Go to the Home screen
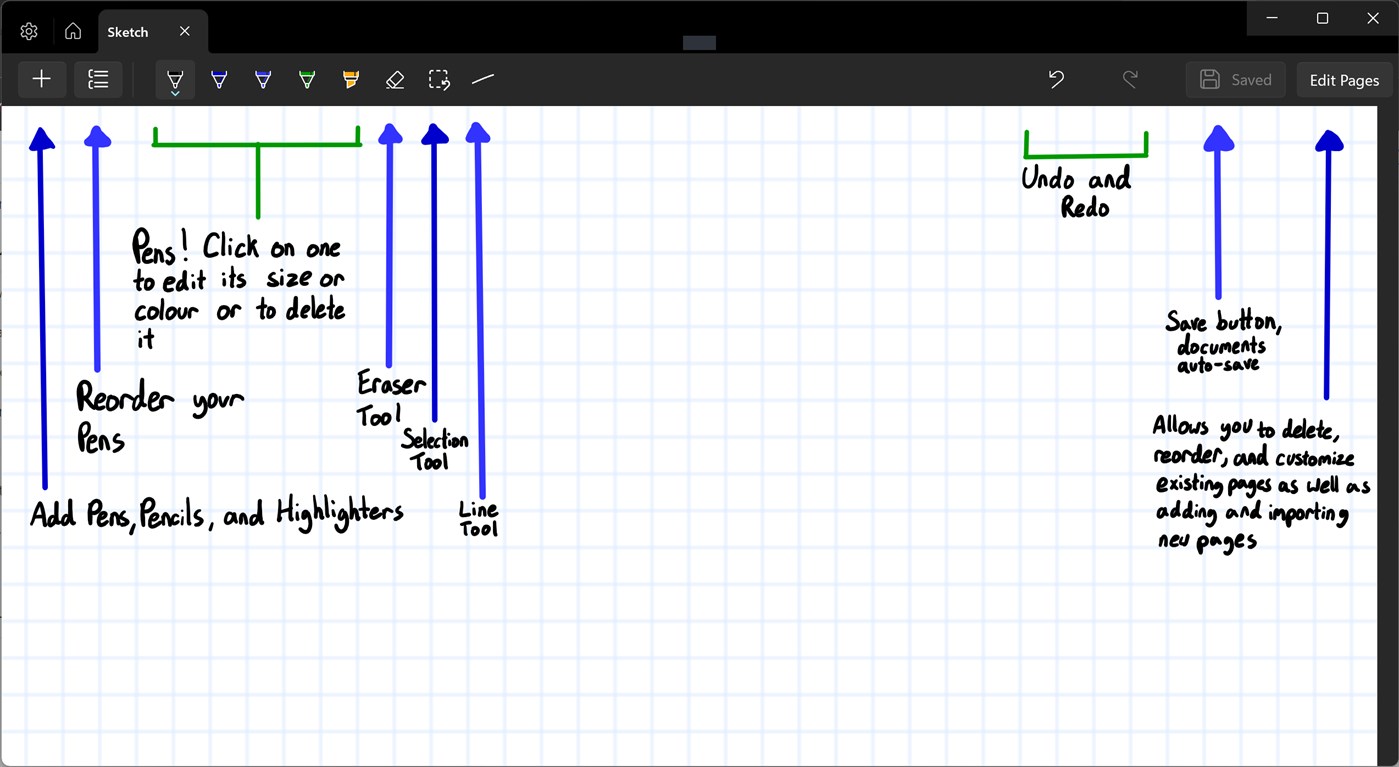1399x767 pixels. [x=72, y=31]
